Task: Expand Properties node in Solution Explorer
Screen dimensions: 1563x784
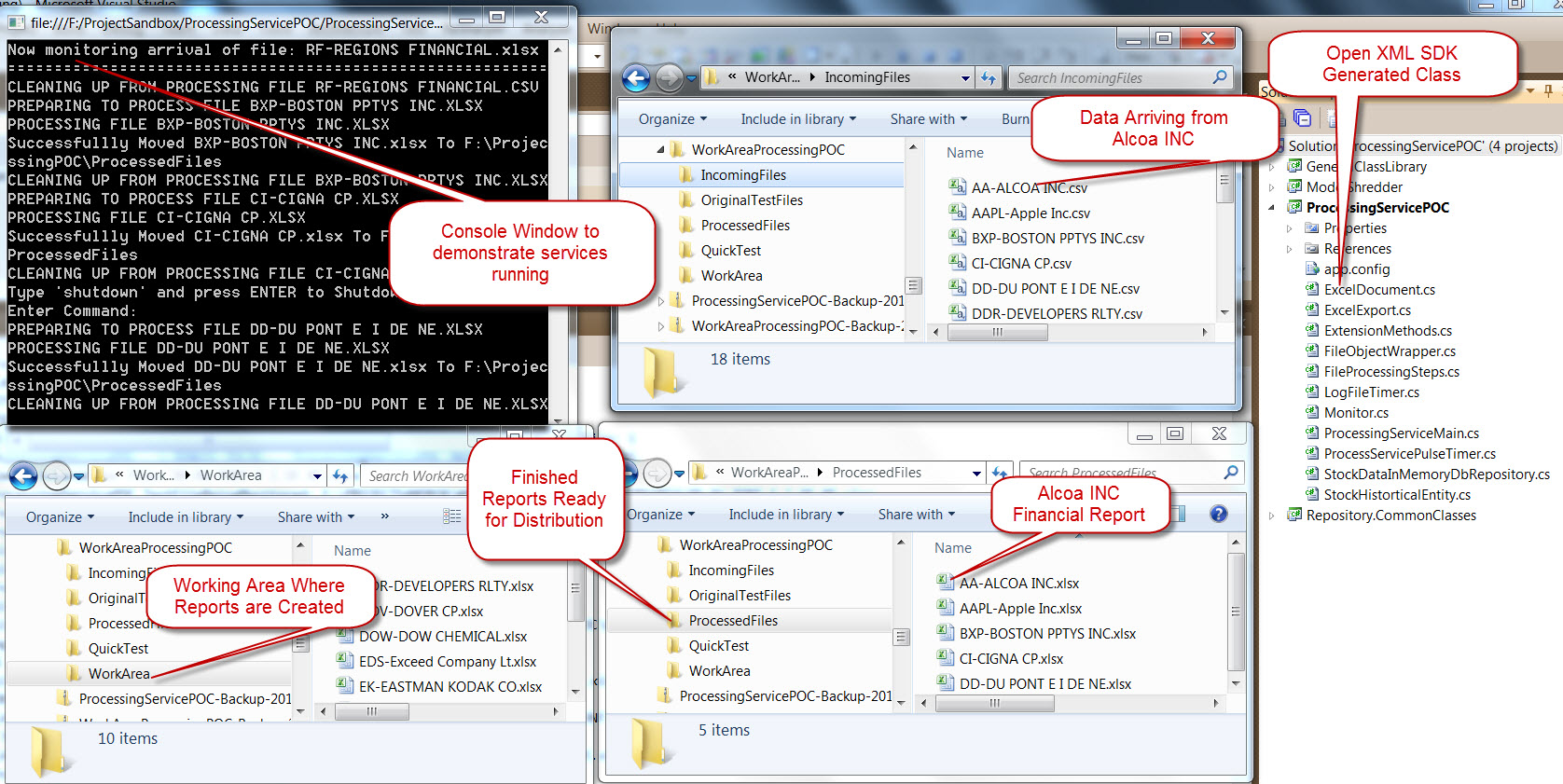Action: pos(1290,228)
